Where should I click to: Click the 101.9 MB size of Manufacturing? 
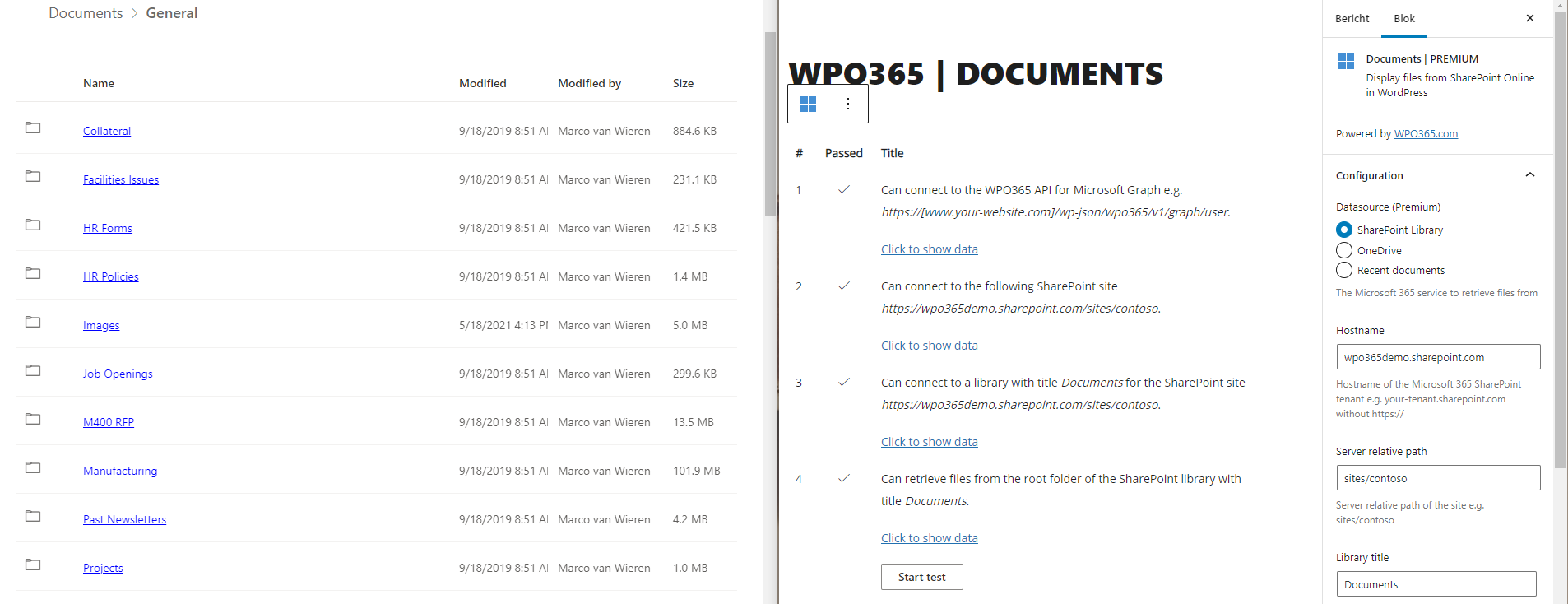pos(696,471)
